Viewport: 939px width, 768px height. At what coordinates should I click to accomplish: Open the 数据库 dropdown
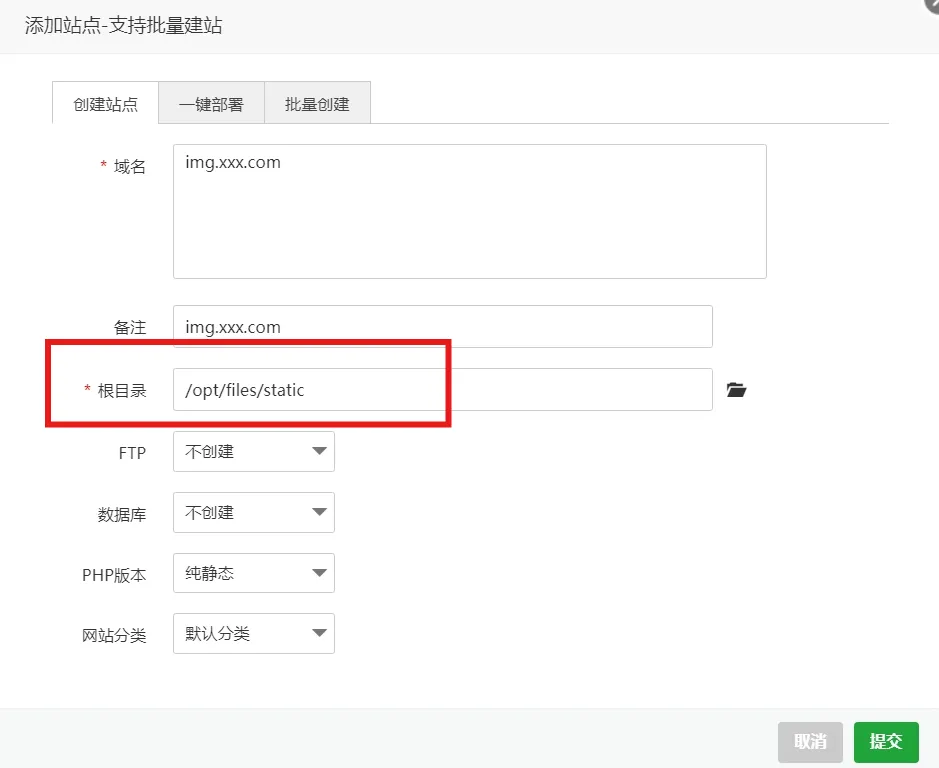coord(253,512)
